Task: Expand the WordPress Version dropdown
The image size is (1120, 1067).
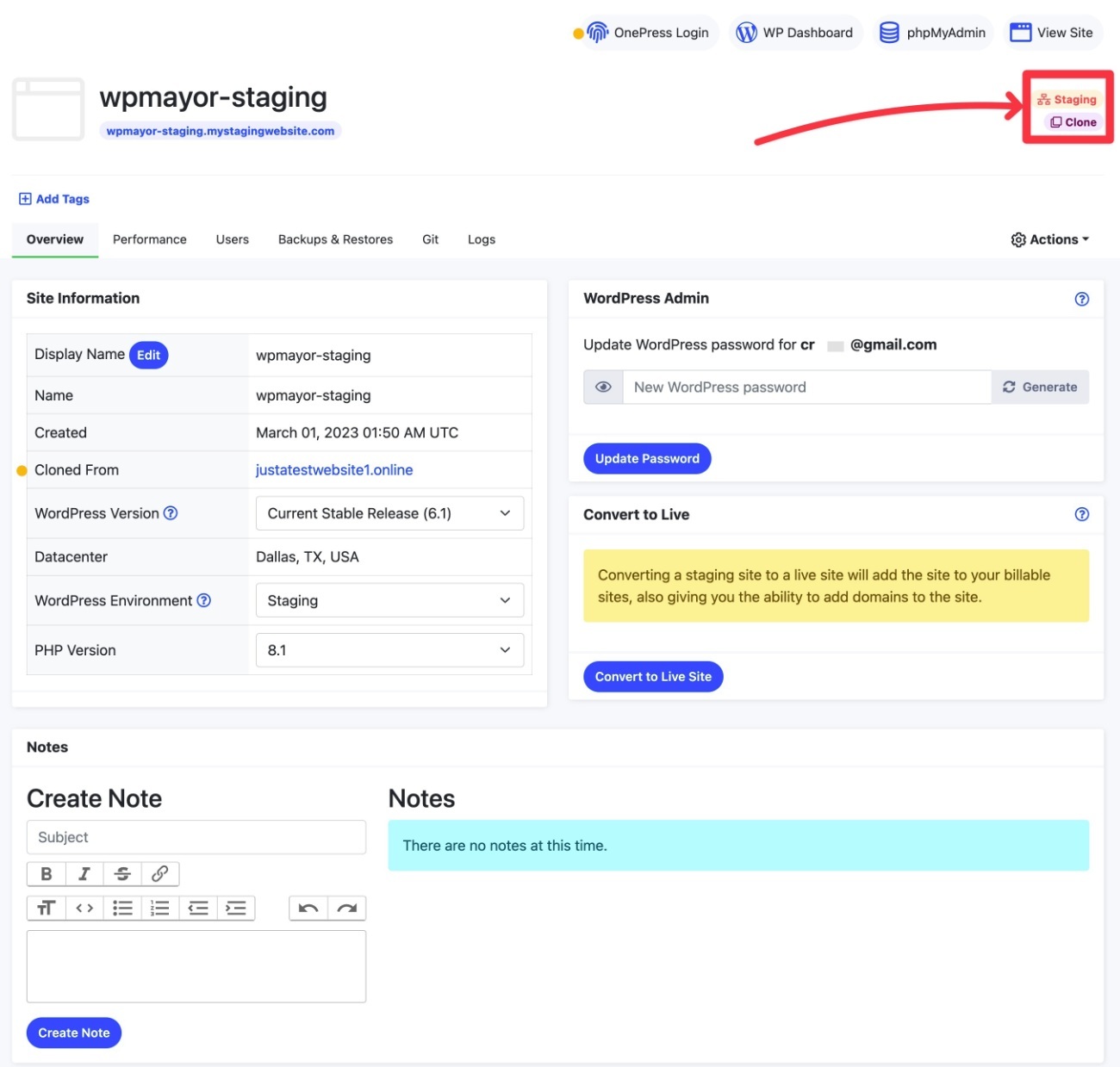Action: click(x=389, y=513)
